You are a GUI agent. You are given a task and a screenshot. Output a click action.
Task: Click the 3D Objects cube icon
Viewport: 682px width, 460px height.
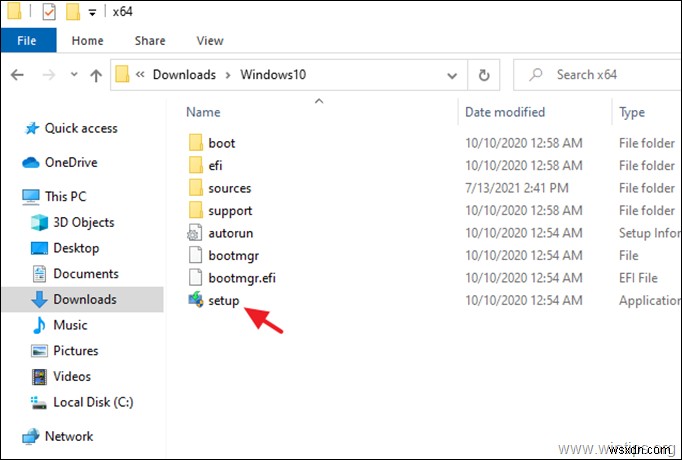click(x=39, y=223)
